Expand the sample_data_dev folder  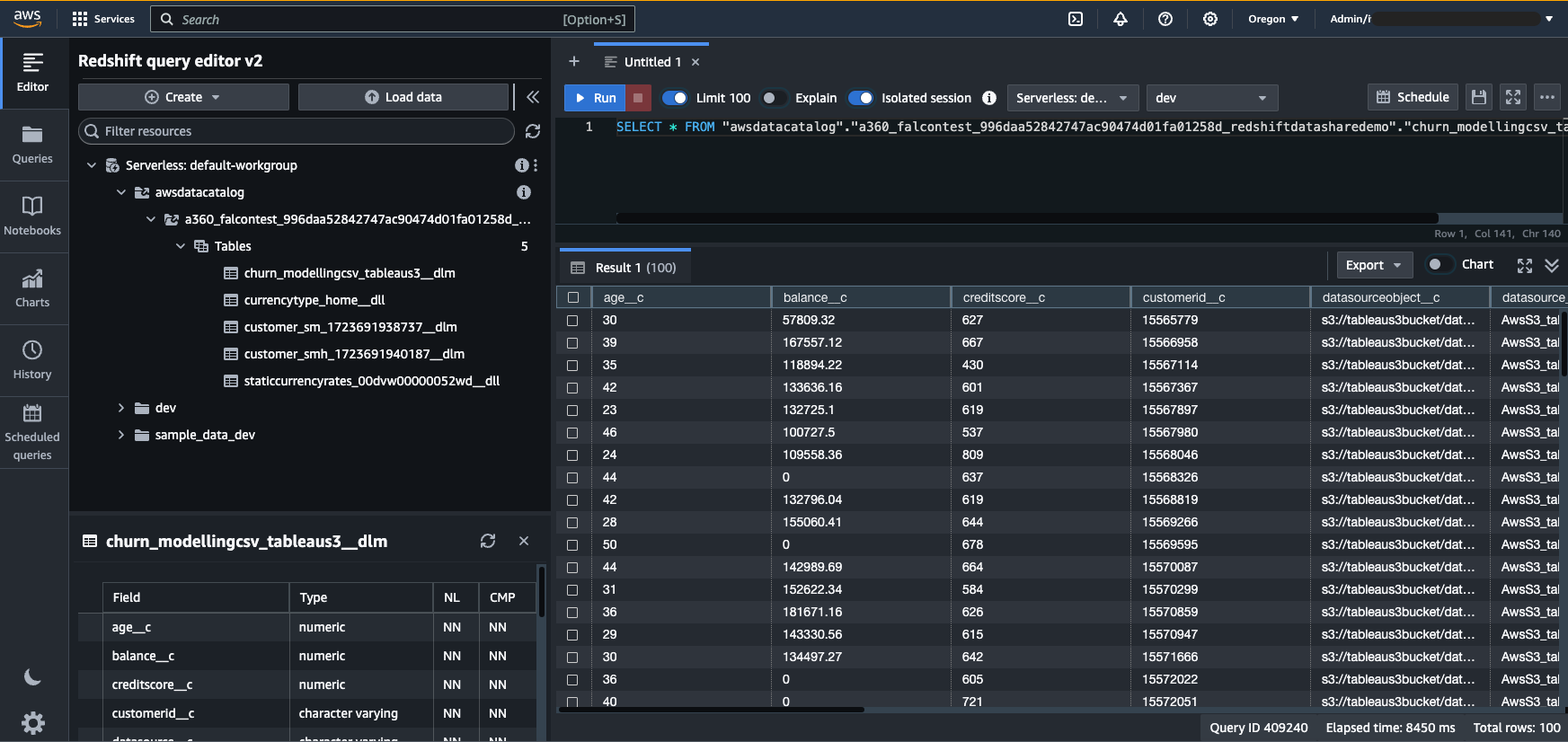pyautogui.click(x=121, y=435)
